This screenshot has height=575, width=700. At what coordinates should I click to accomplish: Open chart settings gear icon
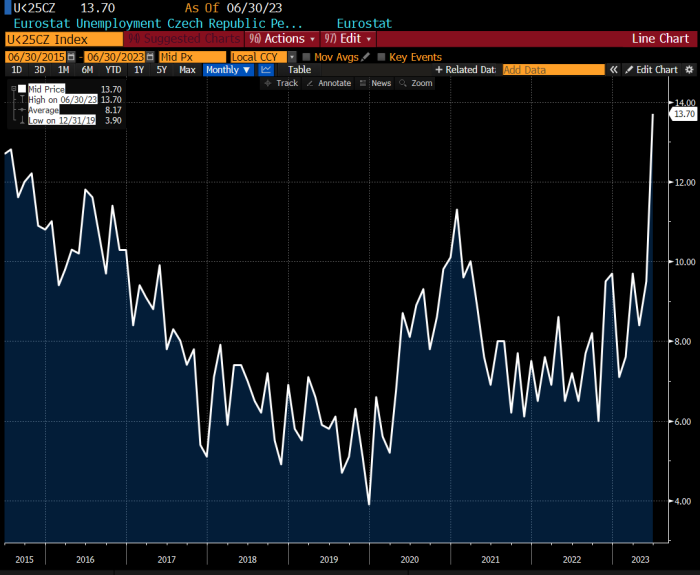point(689,70)
